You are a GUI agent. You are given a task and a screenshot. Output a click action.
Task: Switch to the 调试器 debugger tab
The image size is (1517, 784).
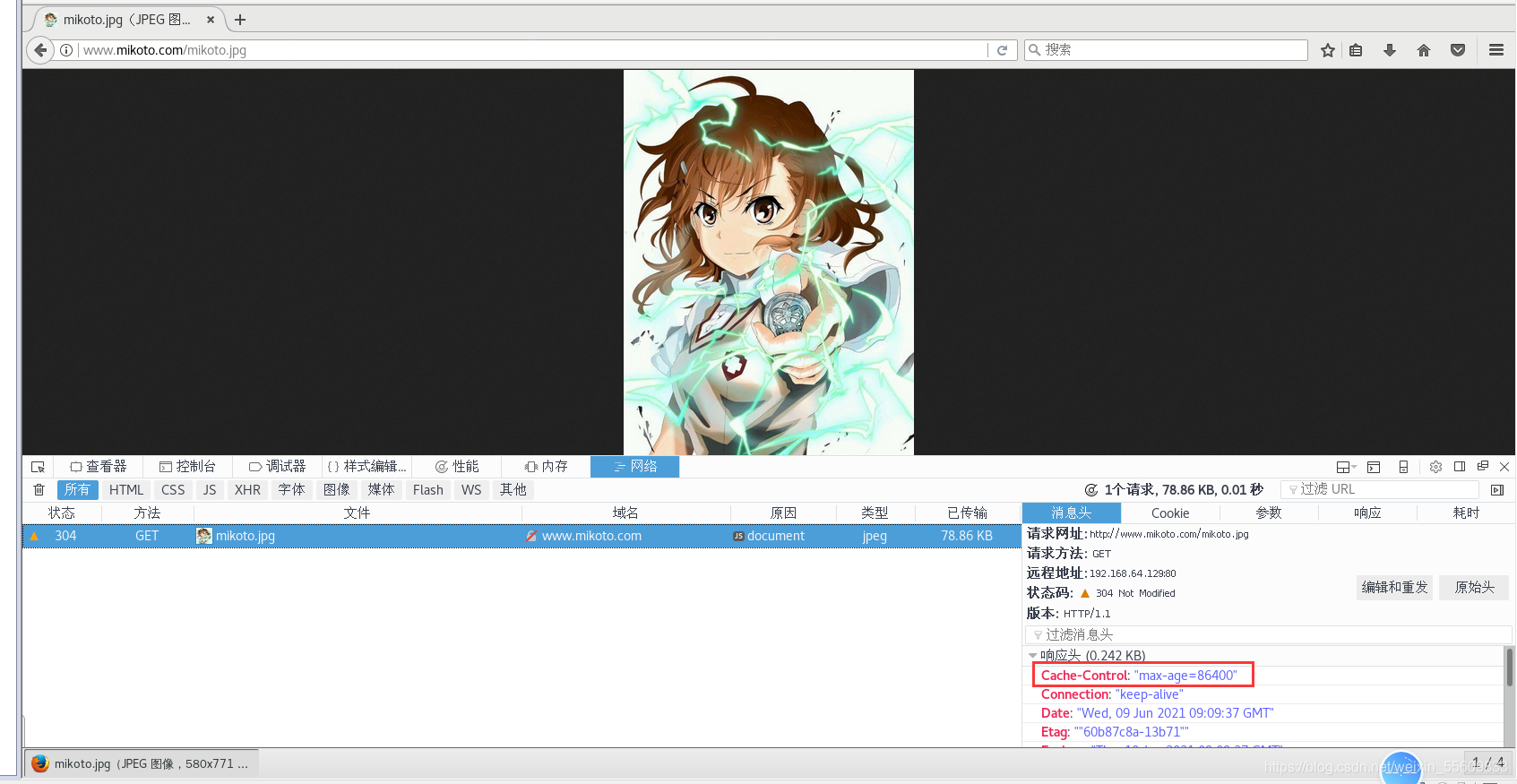[x=277, y=467]
